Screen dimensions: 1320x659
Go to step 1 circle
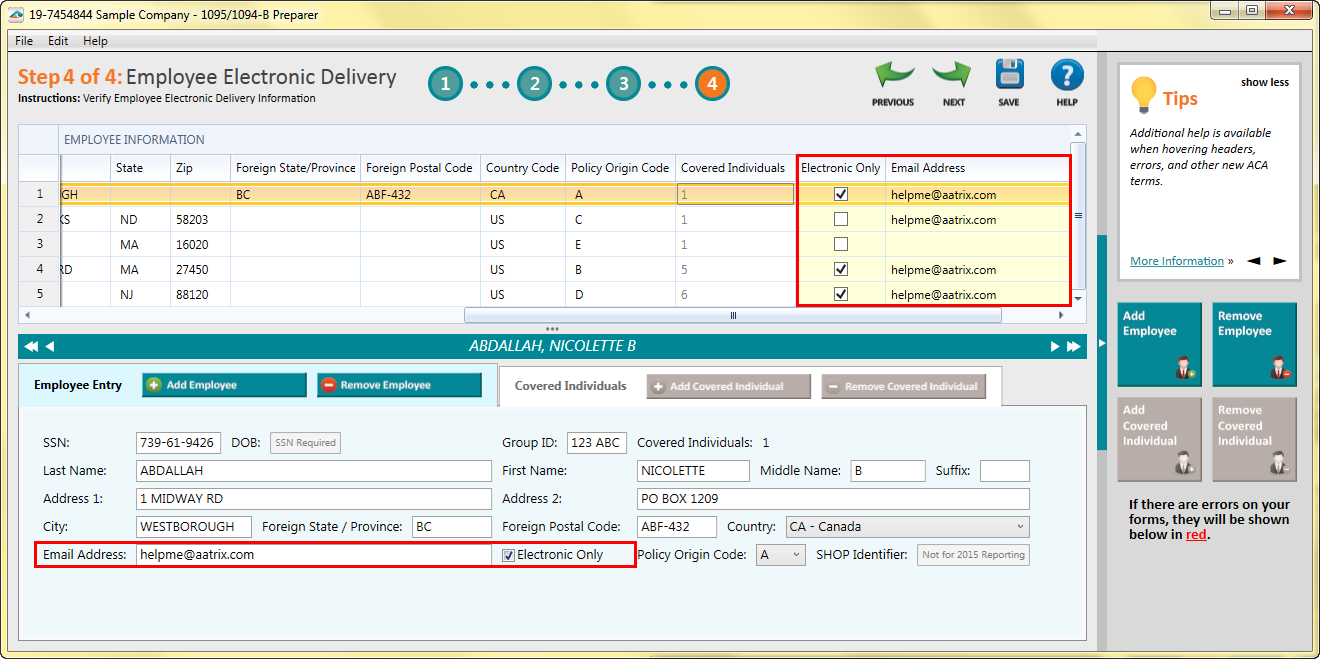pos(446,84)
